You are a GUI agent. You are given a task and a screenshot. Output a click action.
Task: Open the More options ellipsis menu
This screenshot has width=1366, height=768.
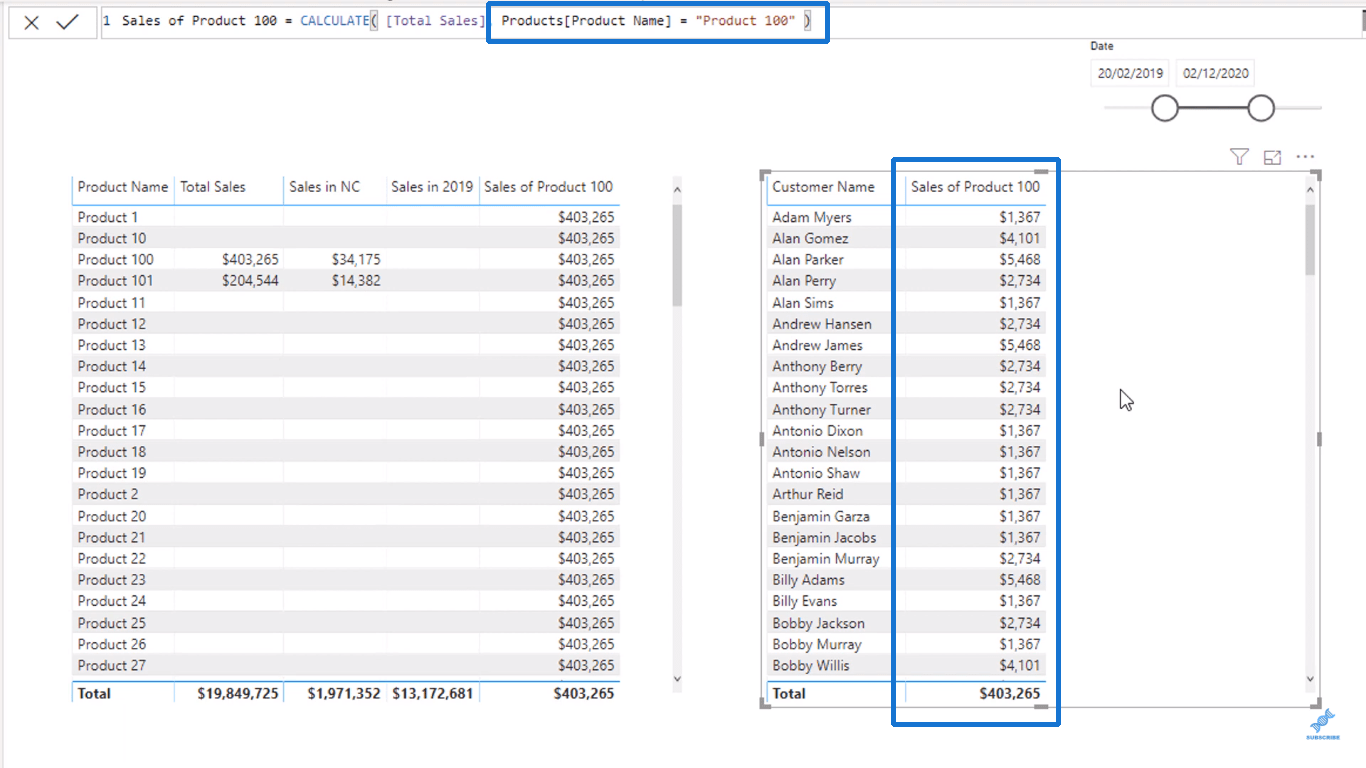pos(1305,157)
